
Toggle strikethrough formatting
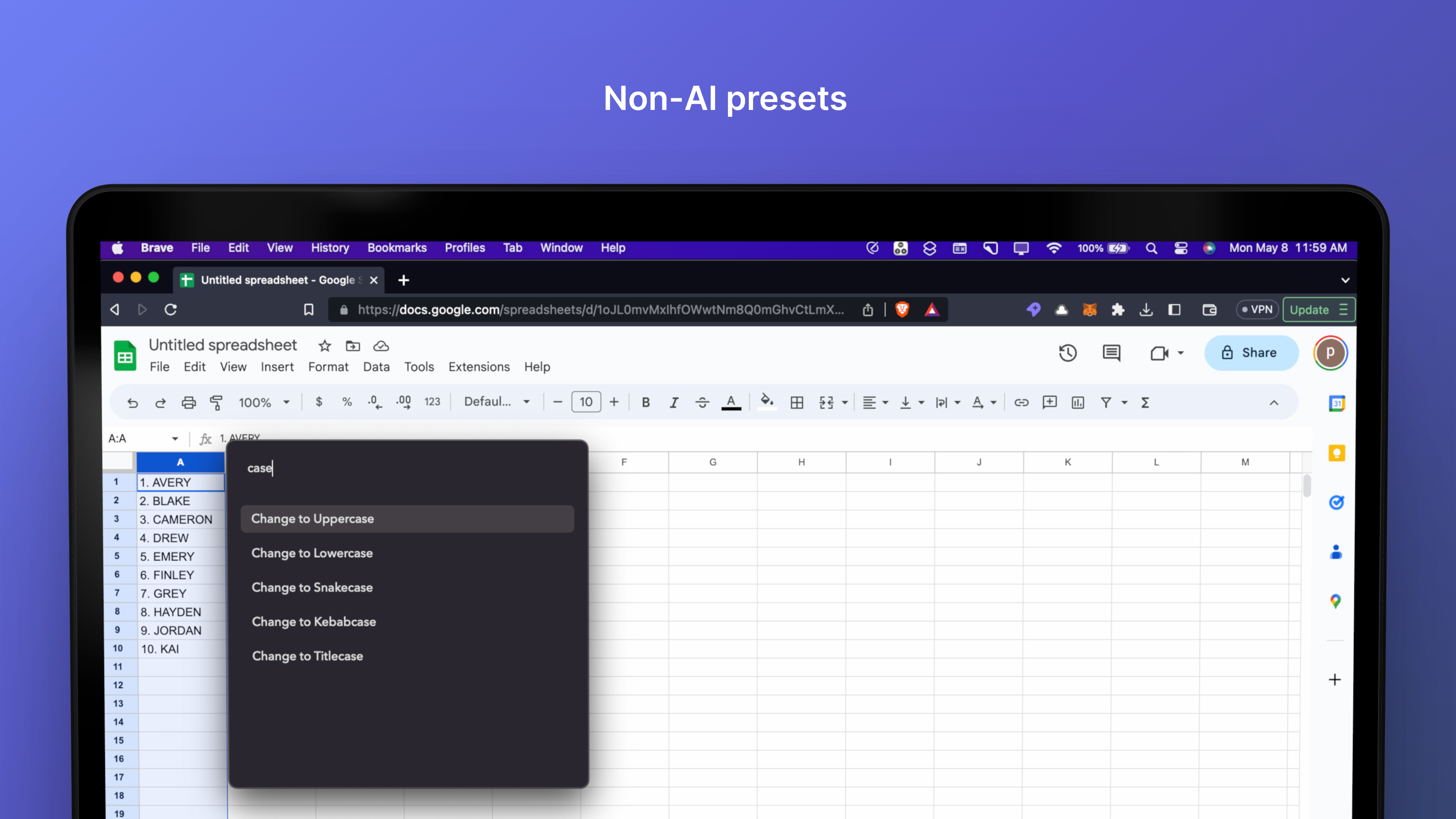(x=702, y=402)
